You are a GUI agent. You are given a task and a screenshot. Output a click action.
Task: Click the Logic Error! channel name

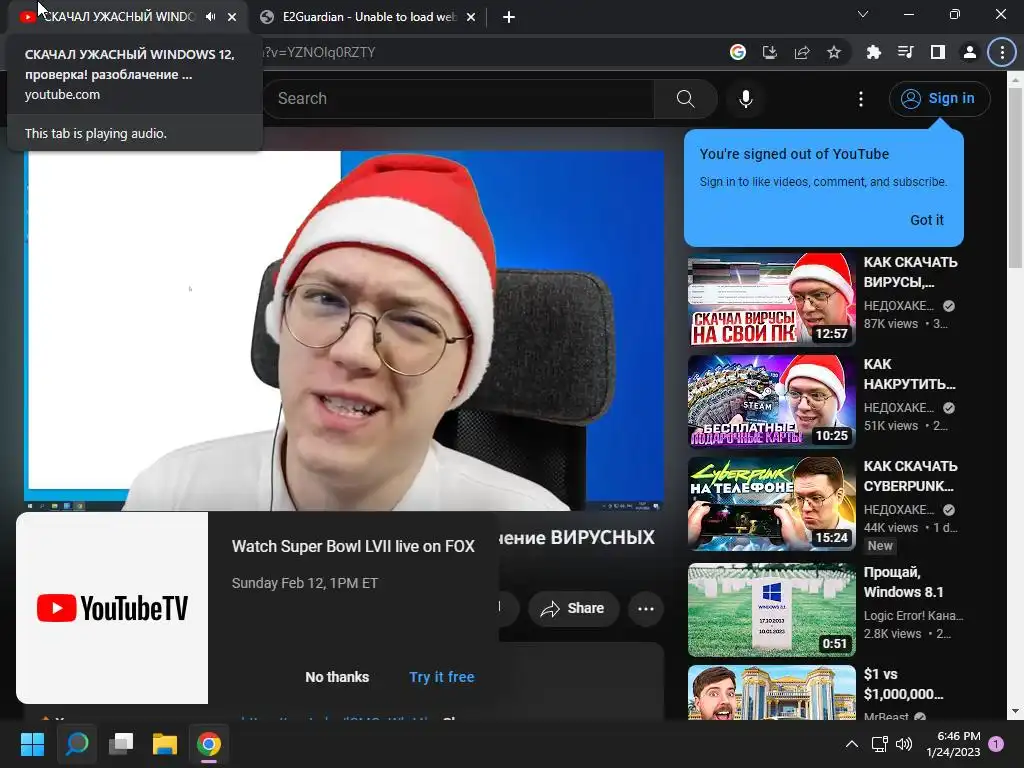(913, 615)
